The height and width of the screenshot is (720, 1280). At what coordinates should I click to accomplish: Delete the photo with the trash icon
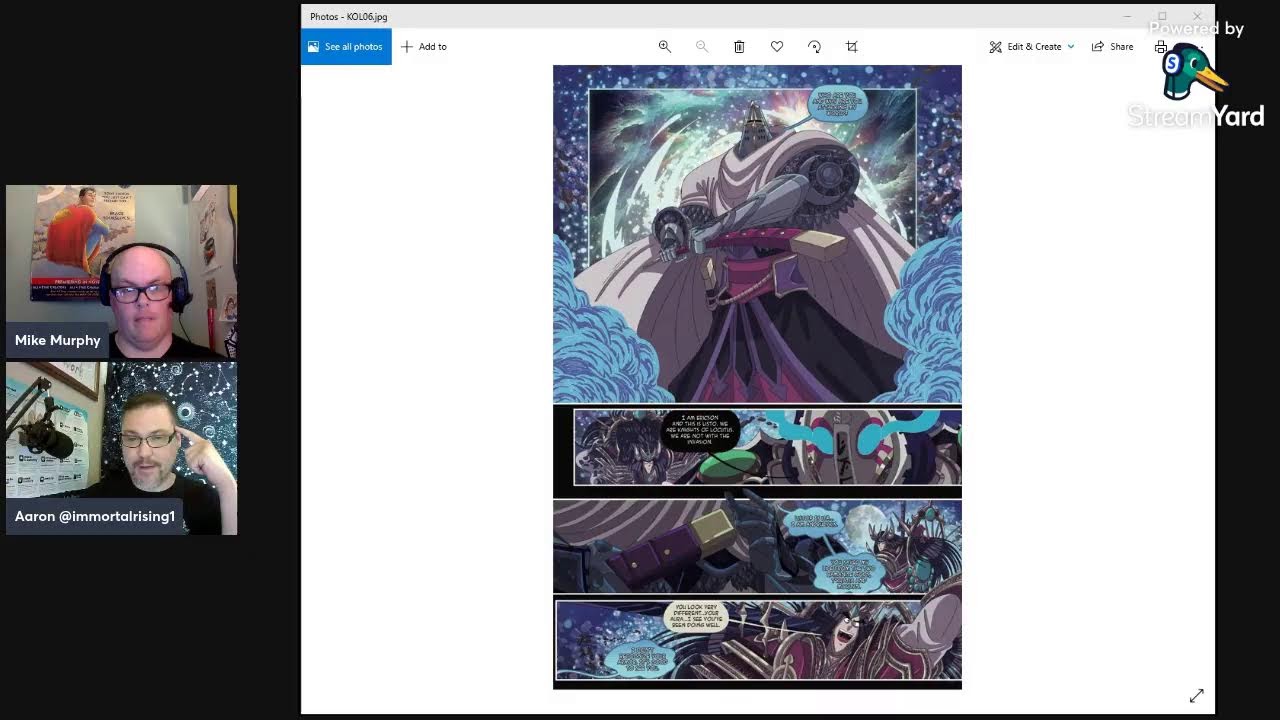click(x=739, y=47)
